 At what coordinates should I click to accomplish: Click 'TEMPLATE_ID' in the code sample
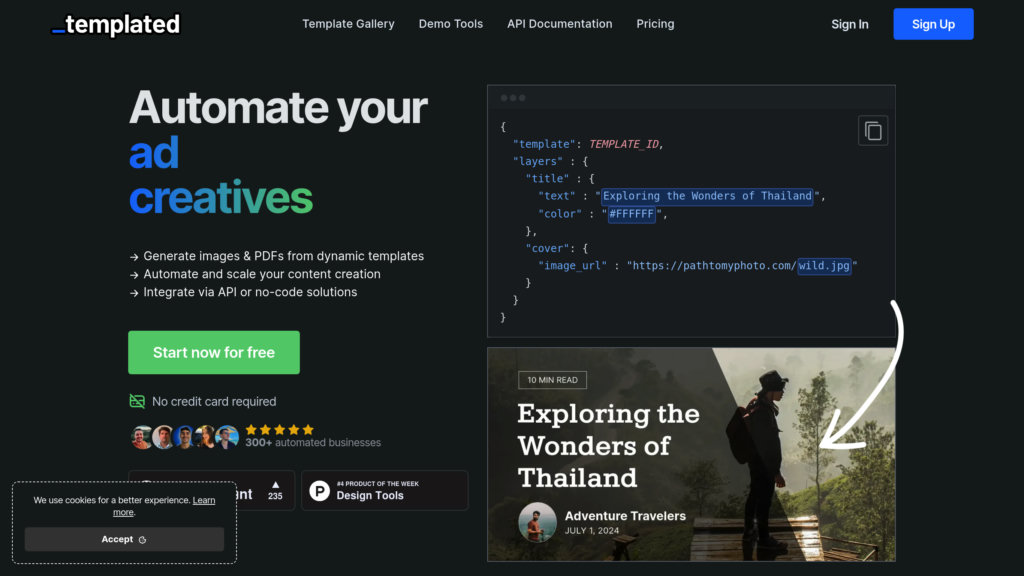624,144
